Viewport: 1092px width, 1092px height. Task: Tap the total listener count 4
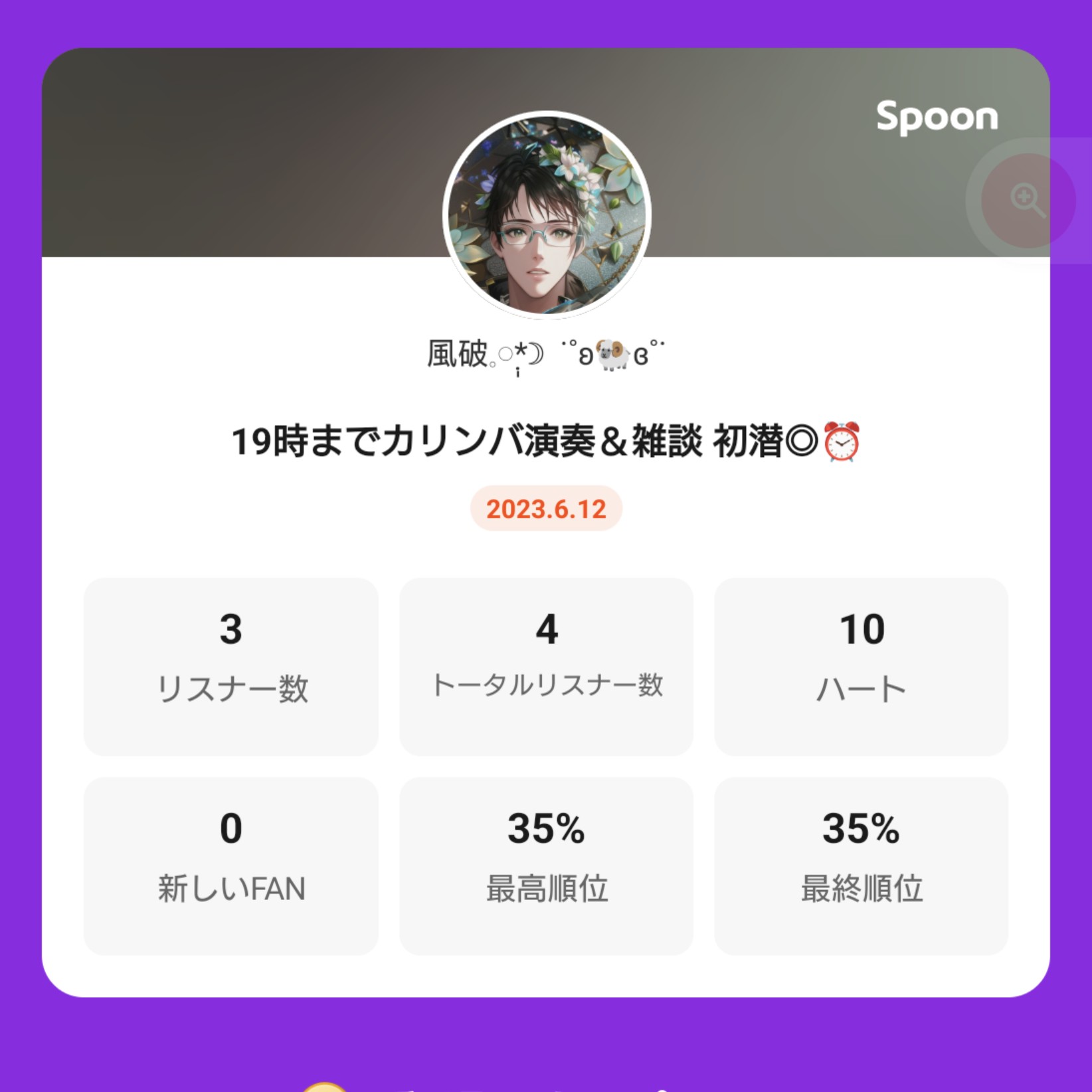(x=547, y=629)
